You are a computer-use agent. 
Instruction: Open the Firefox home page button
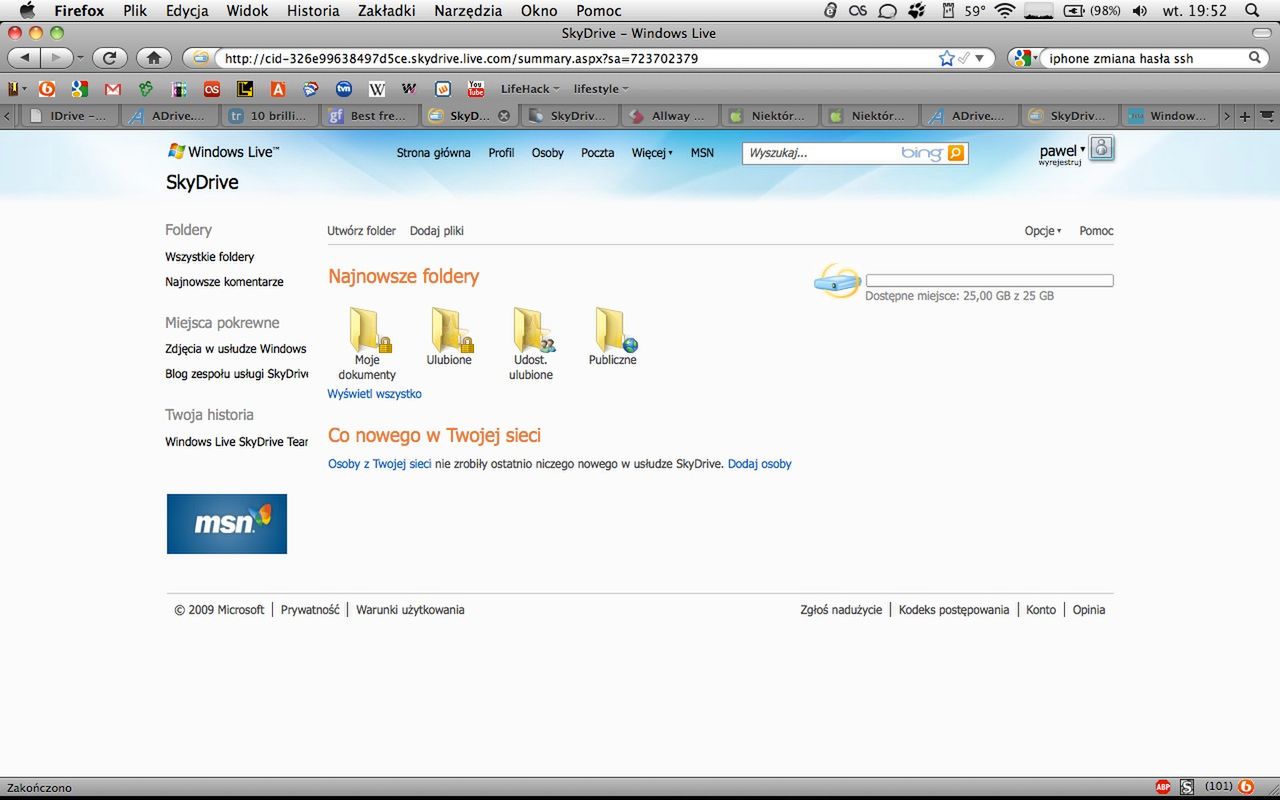coord(154,58)
